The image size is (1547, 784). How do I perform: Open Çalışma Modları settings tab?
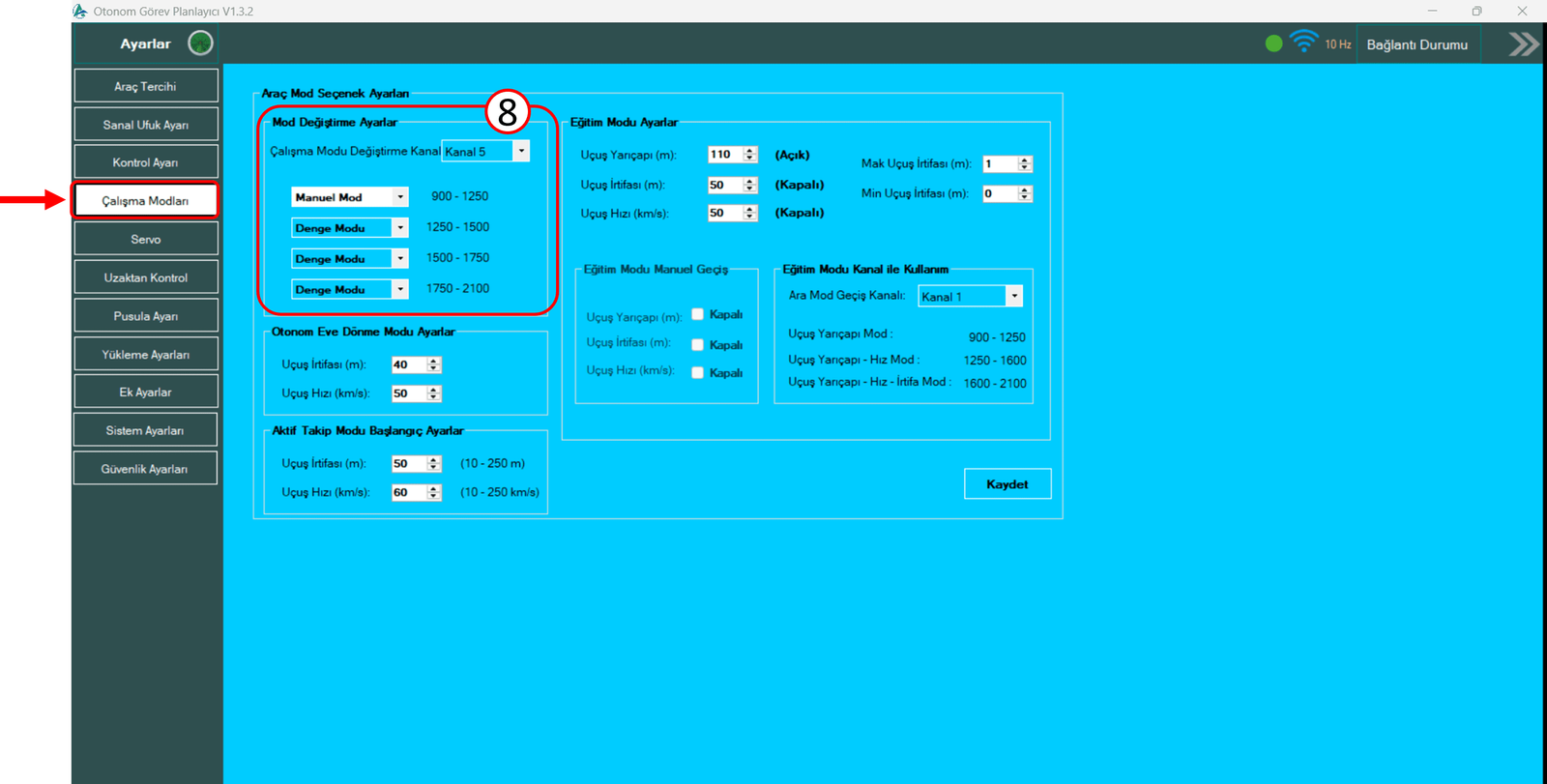(x=145, y=201)
